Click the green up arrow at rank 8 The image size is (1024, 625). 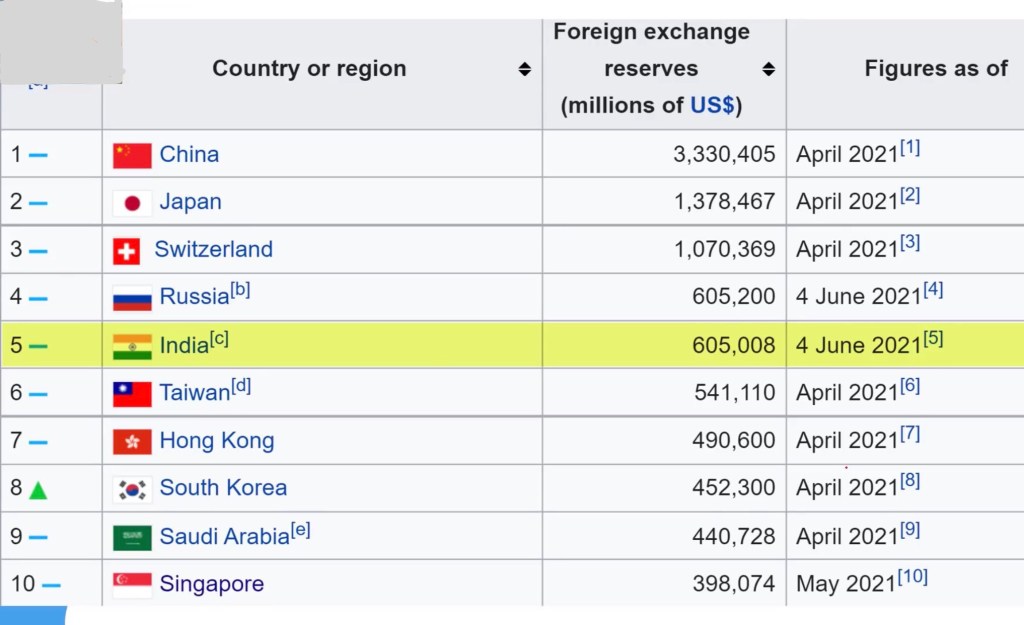(x=38, y=490)
